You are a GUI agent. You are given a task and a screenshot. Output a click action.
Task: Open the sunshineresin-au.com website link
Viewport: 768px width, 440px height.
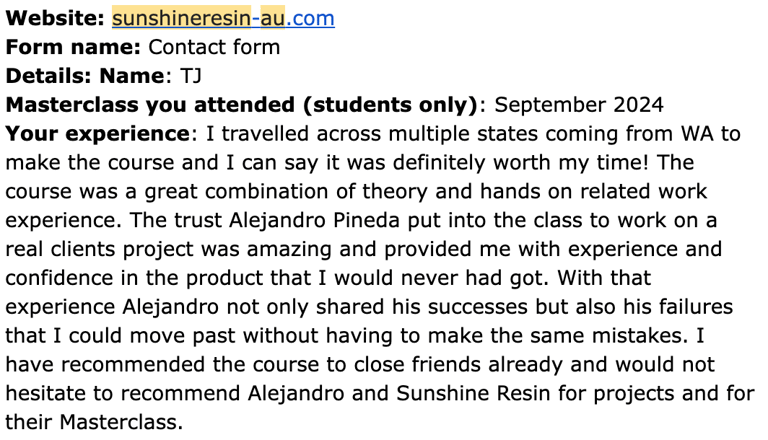pos(223,19)
